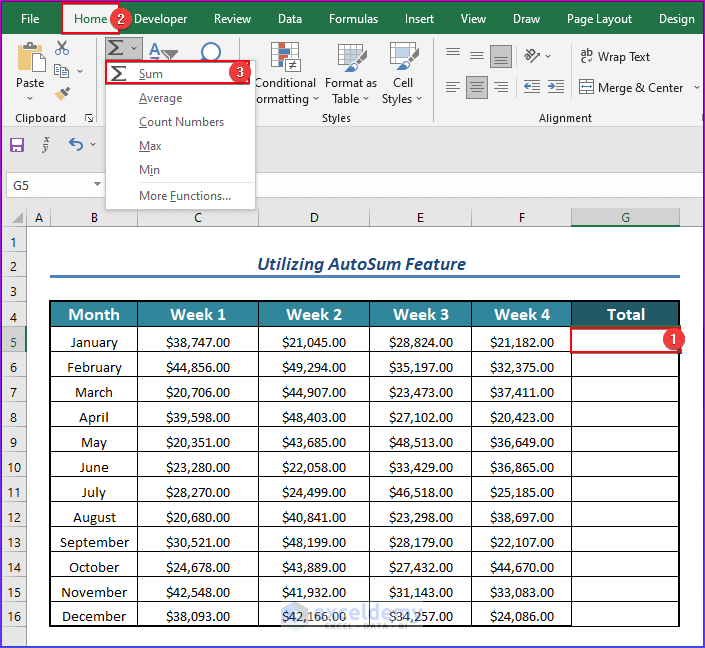Choose Count Numbers from the menu

[x=180, y=122]
